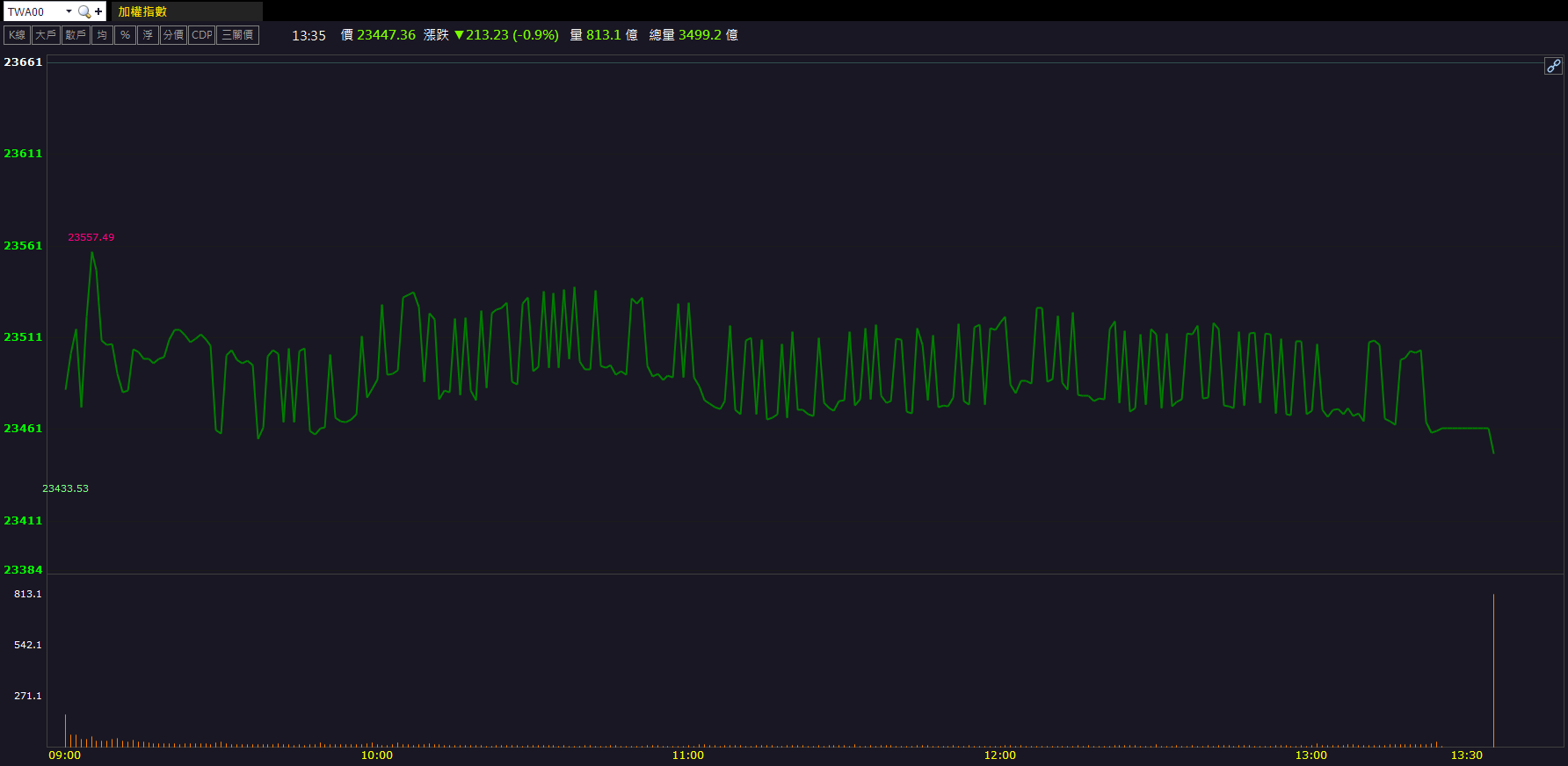Click the magnifier search icon

click(x=84, y=11)
